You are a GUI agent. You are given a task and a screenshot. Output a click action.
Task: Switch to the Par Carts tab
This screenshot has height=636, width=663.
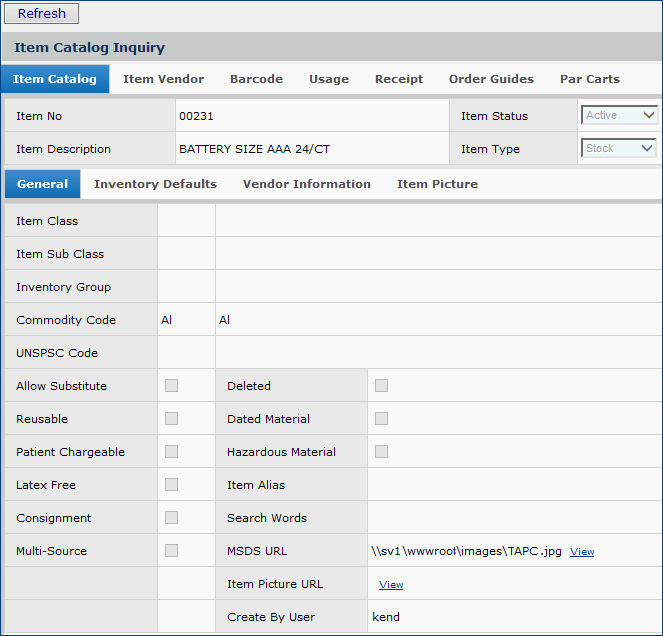[x=590, y=79]
